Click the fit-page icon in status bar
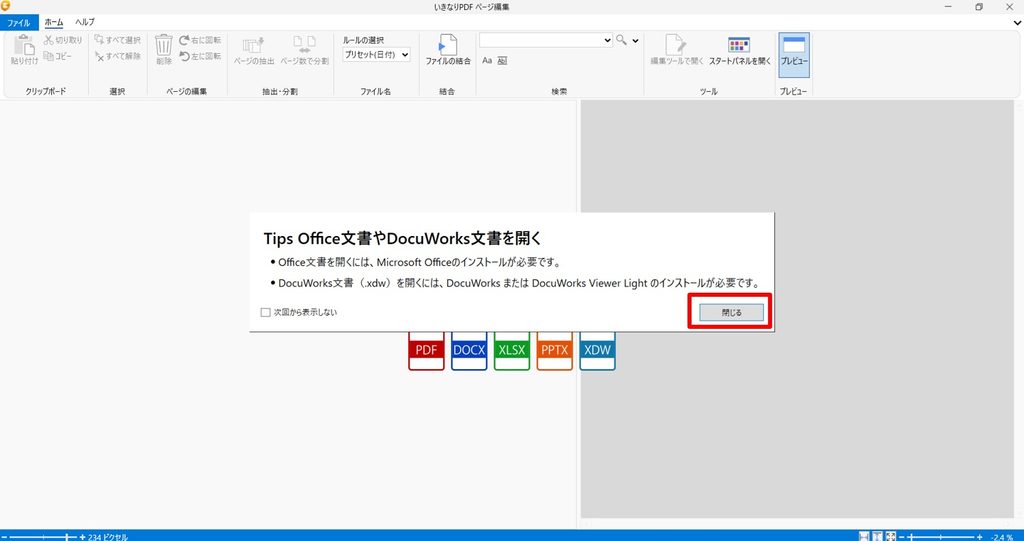The height and width of the screenshot is (541, 1024). pyautogui.click(x=891, y=536)
